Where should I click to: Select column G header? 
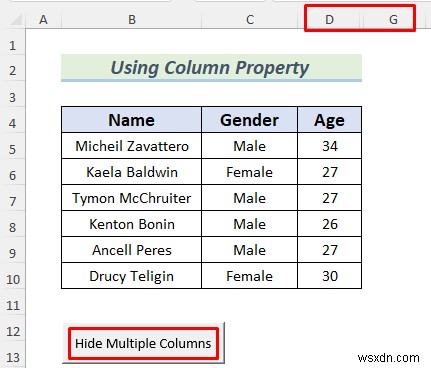pyautogui.click(x=393, y=20)
